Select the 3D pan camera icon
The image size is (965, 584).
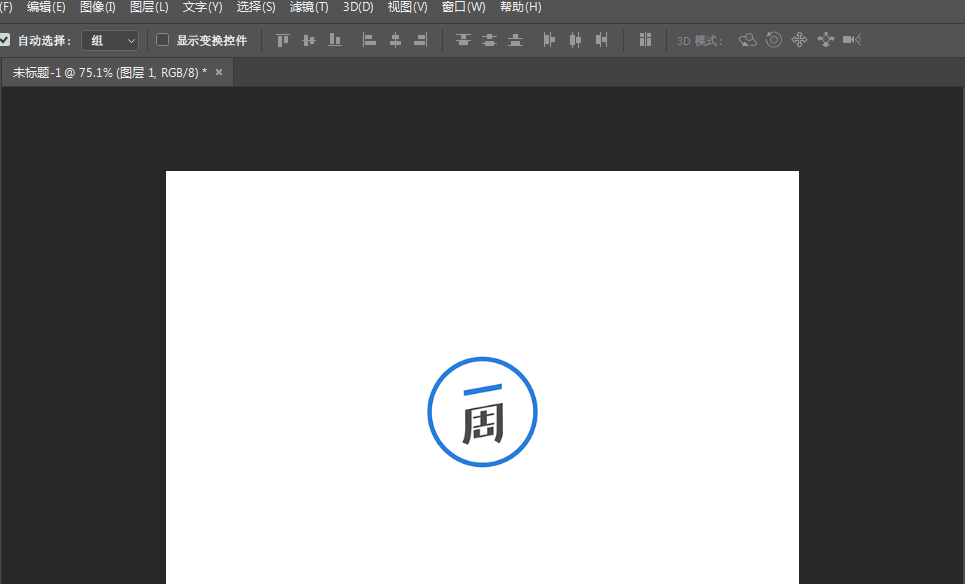click(798, 40)
